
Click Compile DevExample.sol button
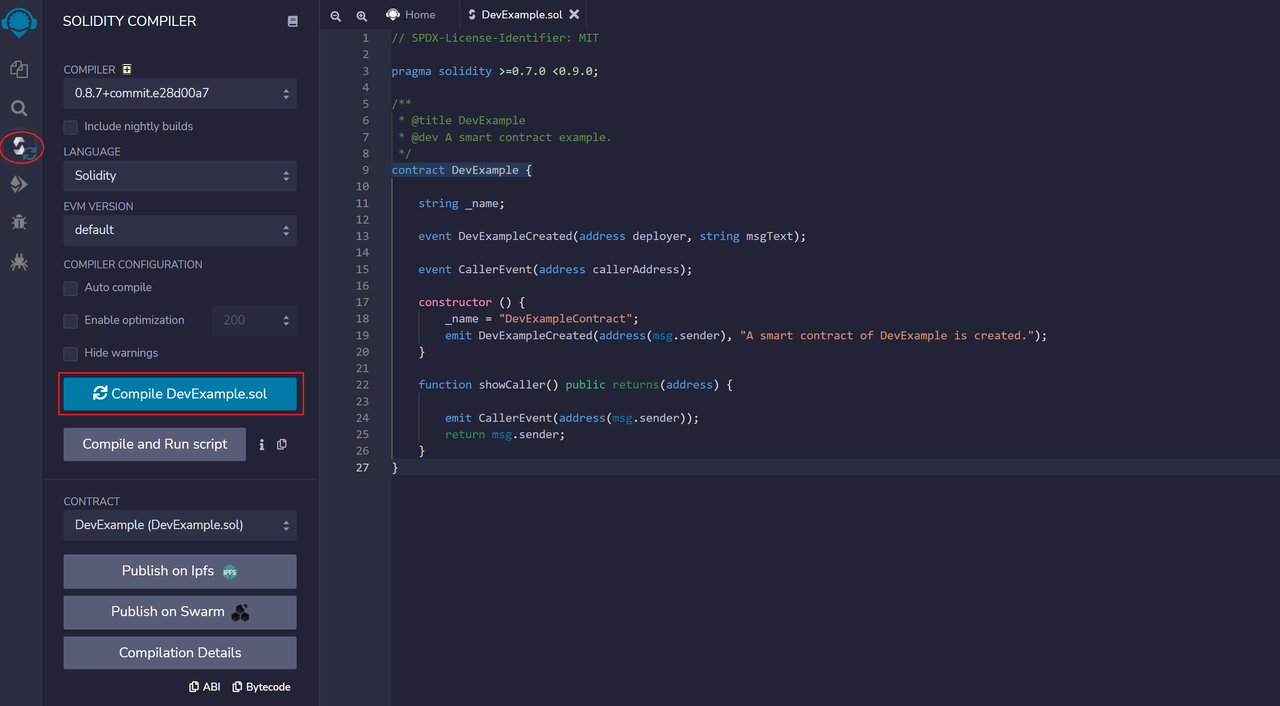180,394
